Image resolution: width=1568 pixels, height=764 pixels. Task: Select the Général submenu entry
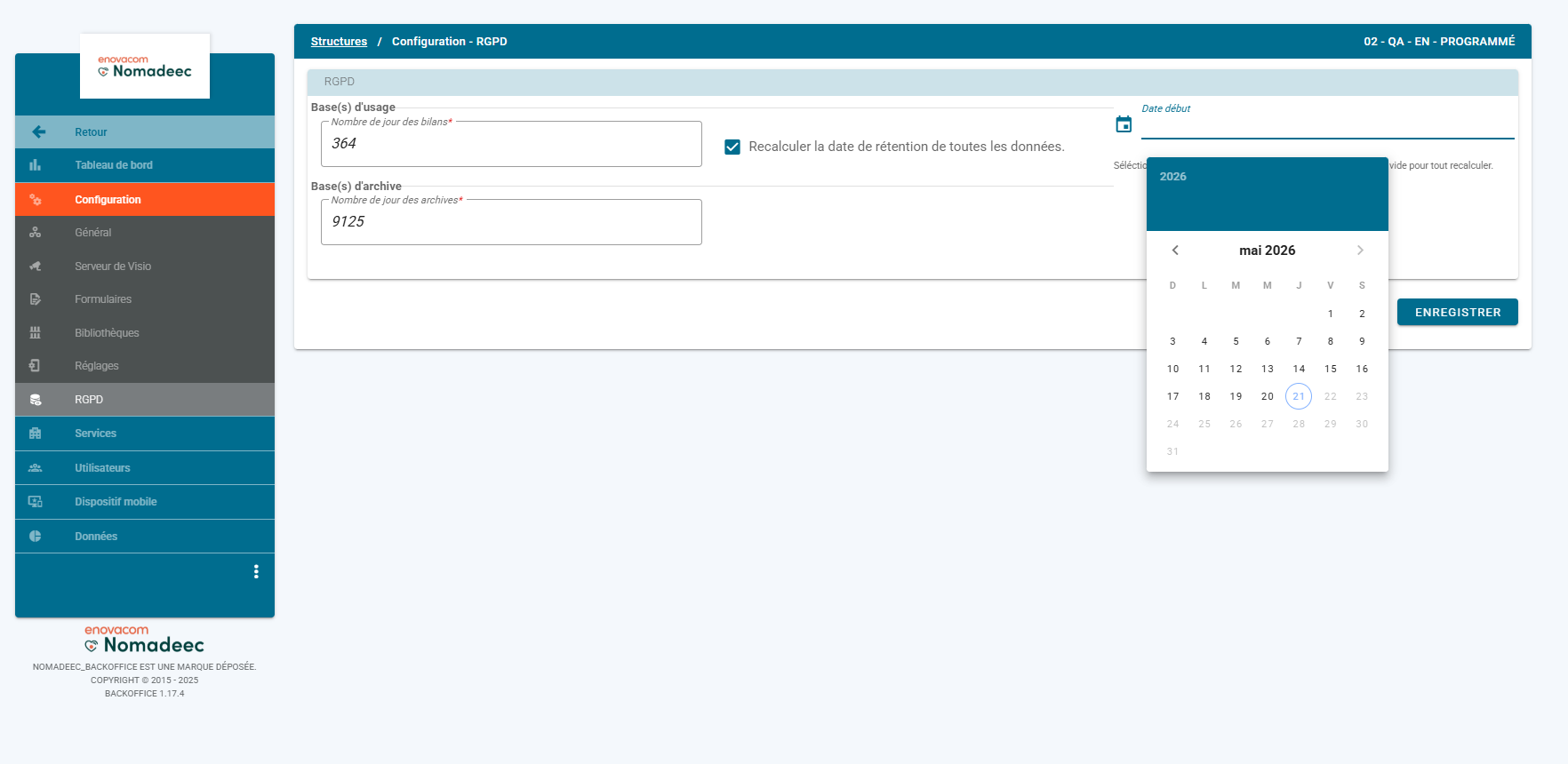145,233
